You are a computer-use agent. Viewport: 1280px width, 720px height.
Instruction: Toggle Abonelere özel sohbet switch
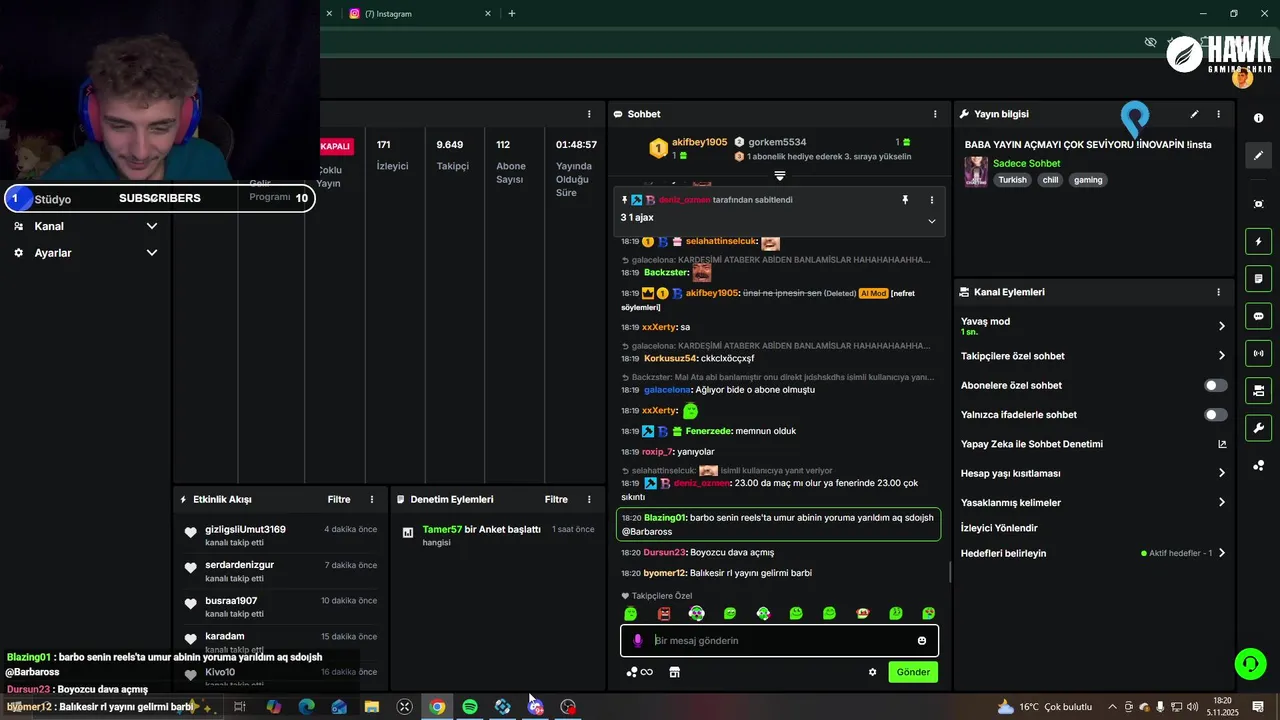point(1215,385)
